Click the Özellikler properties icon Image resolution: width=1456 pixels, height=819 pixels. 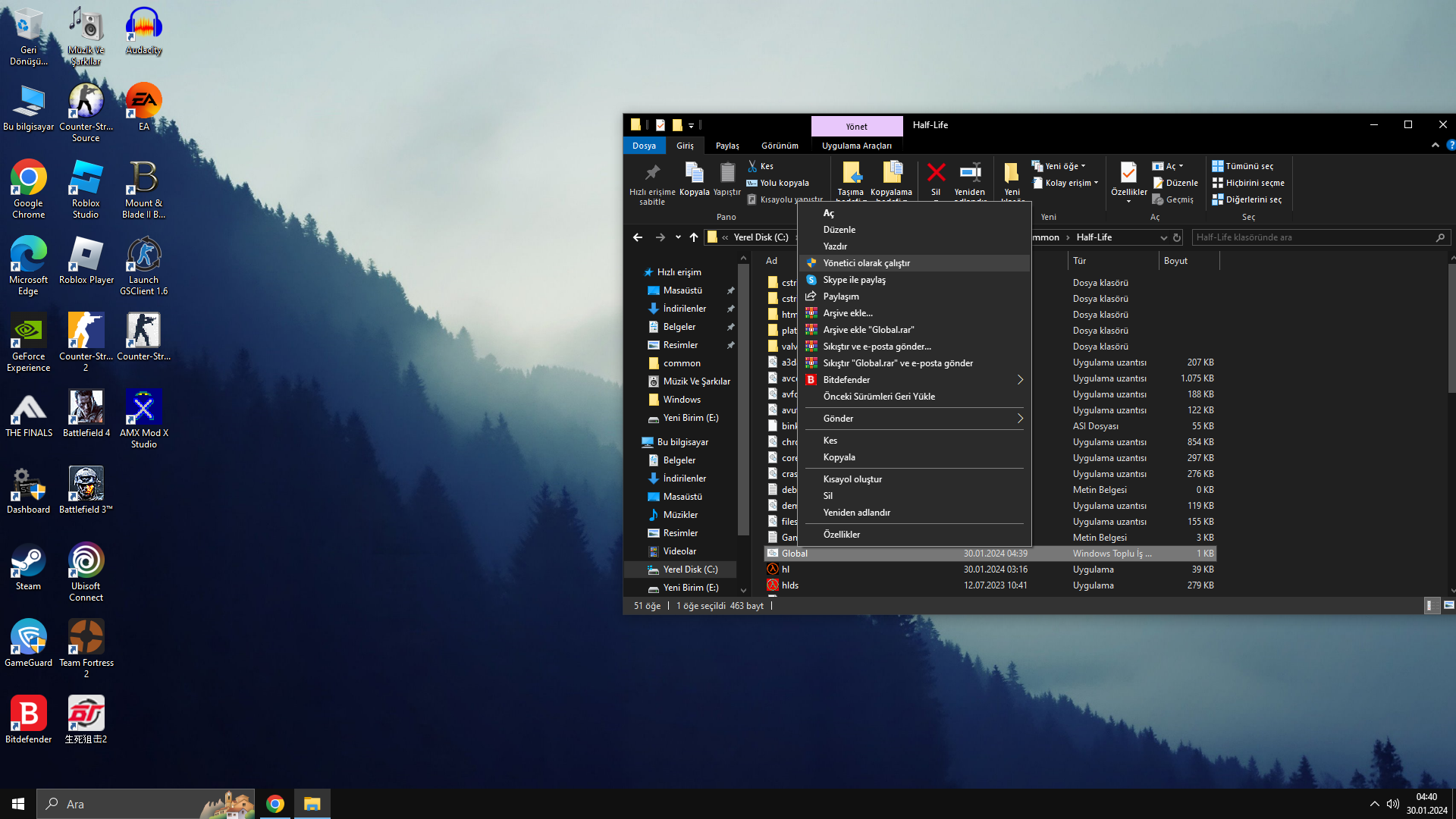[1128, 174]
